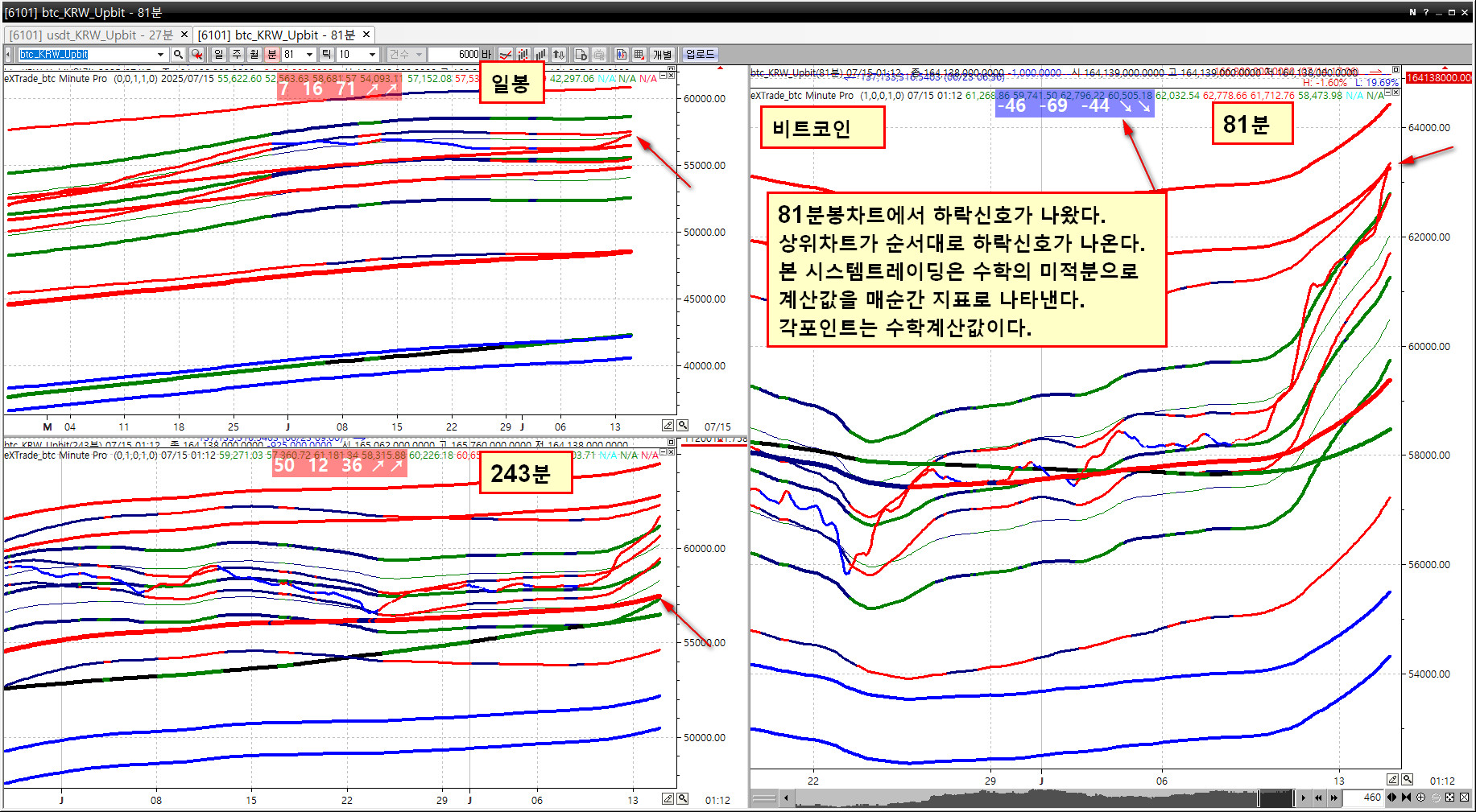Click the symbol search magnifier icon
Viewport: 1476px width, 812px height.
pos(178,55)
